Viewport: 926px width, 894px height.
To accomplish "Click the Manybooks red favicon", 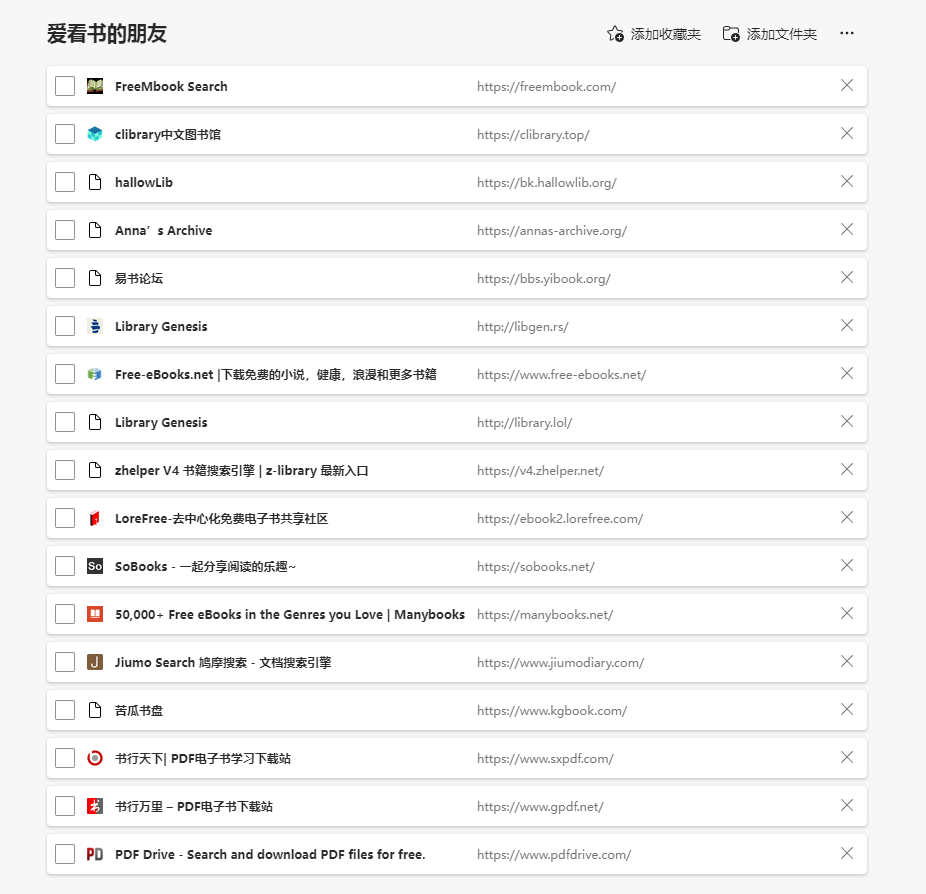I will coord(95,614).
